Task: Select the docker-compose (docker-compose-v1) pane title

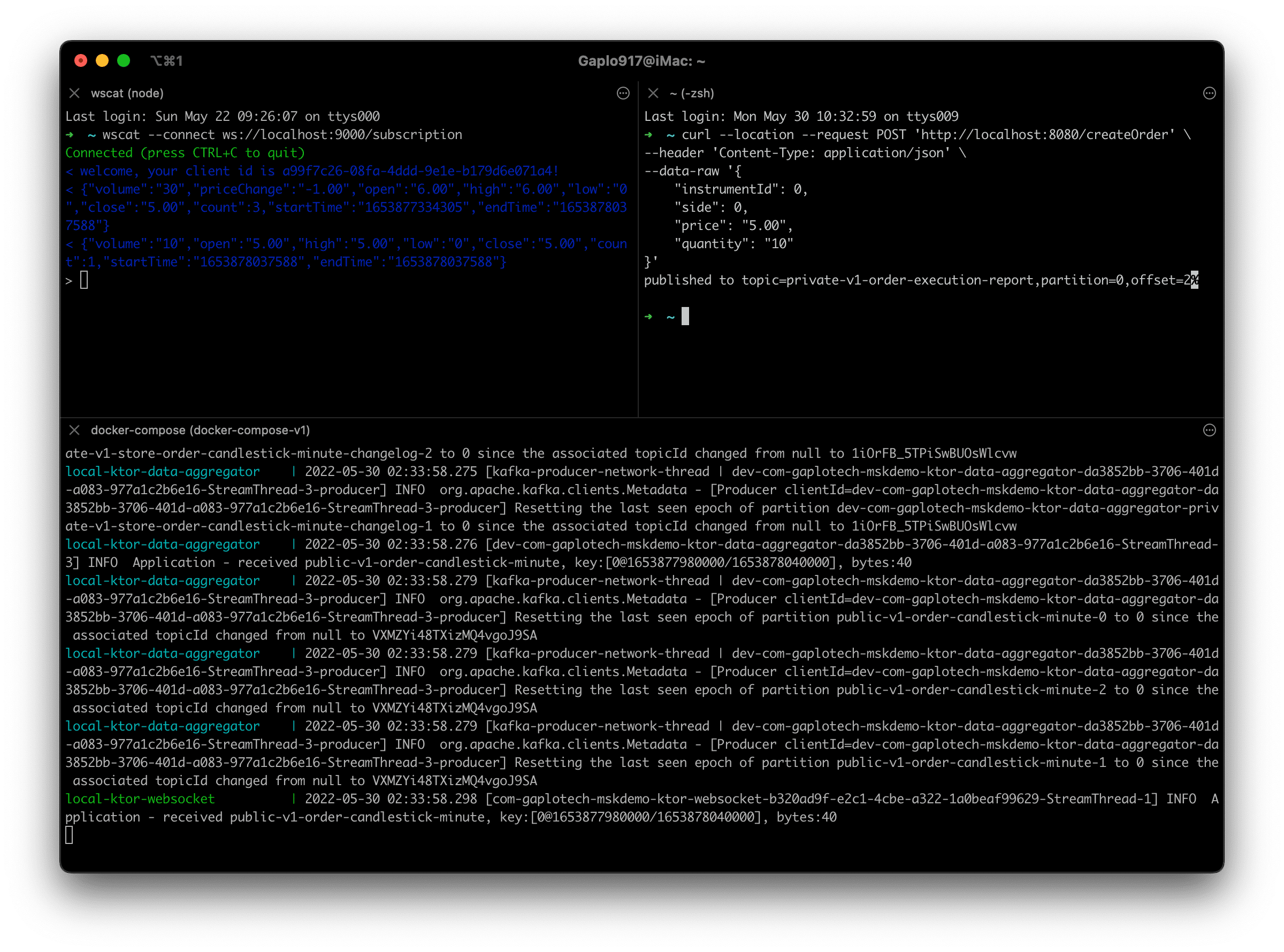Action: [200, 431]
